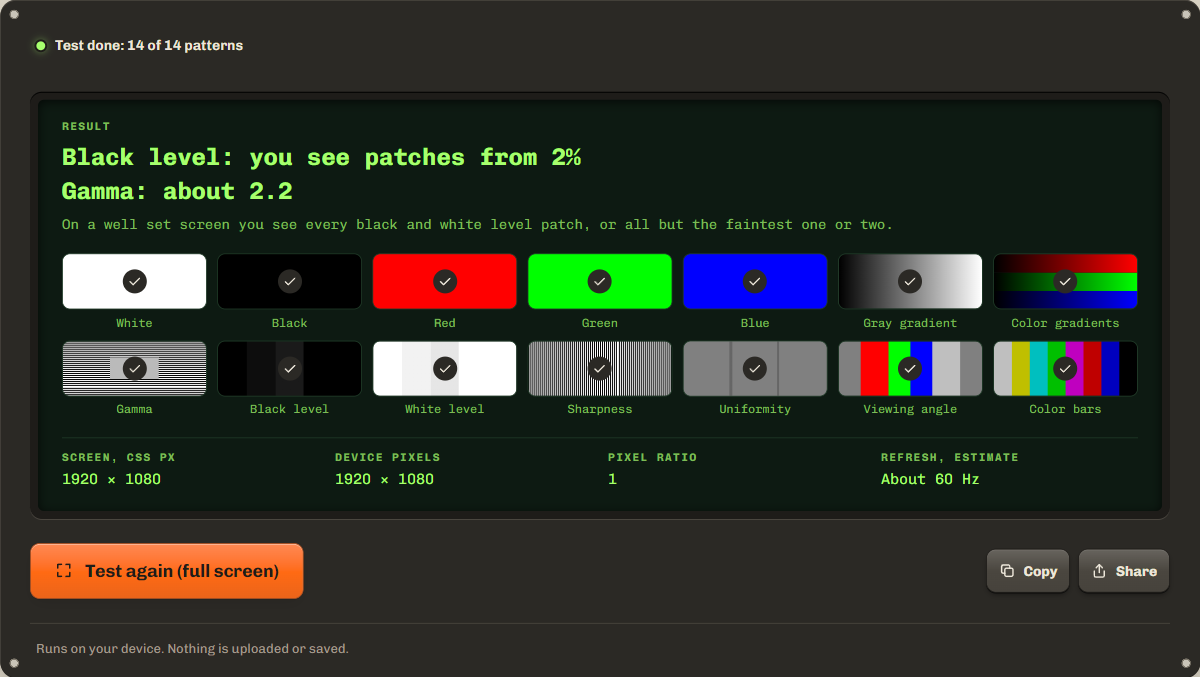
Task: Click the Copy button
Action: tap(1028, 571)
